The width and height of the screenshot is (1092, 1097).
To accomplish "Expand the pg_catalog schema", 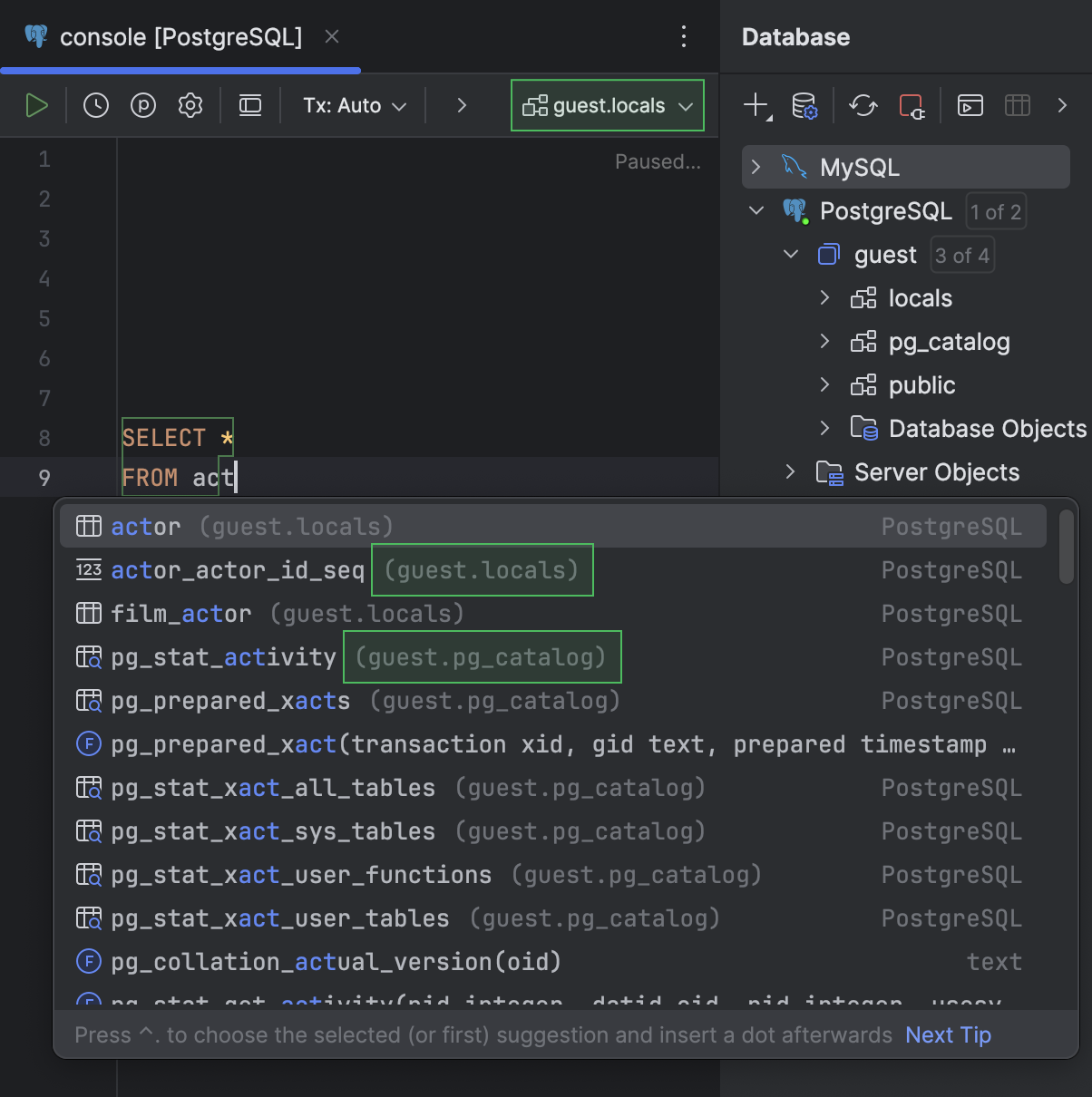I will [x=824, y=342].
